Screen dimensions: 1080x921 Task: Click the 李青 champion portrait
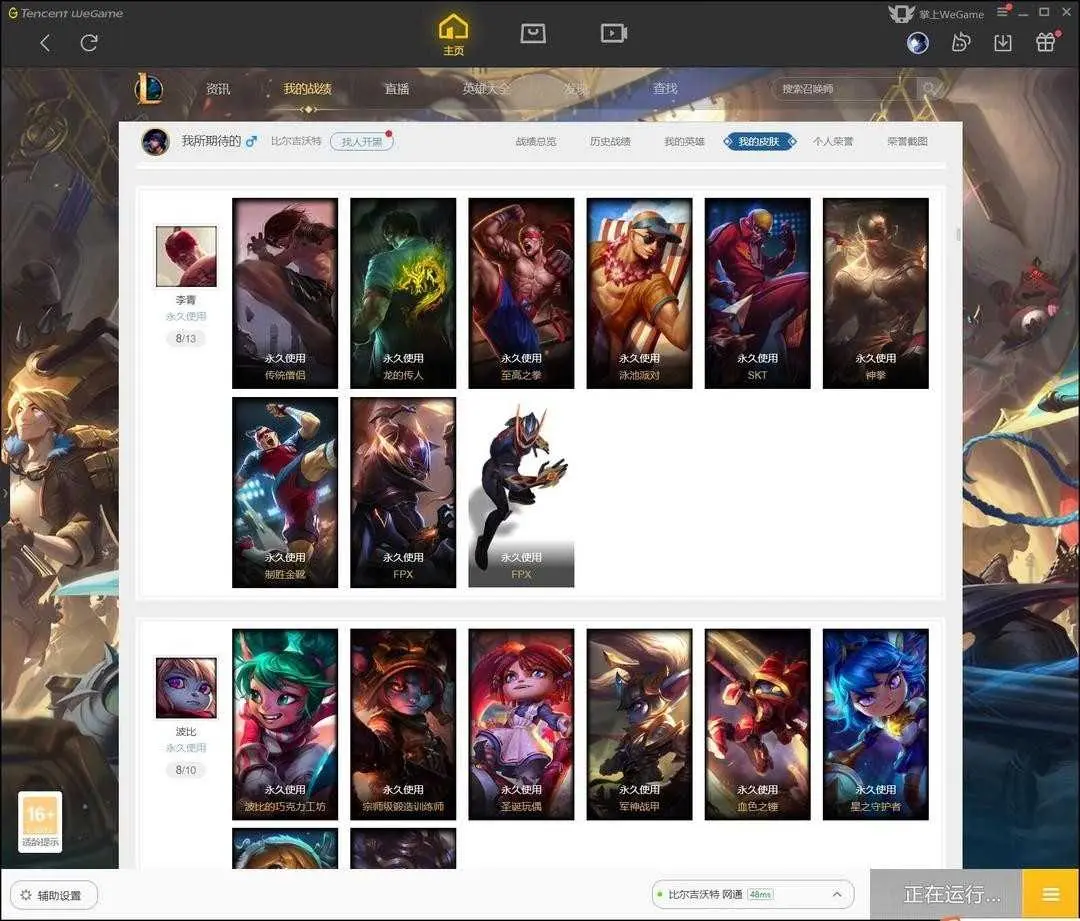point(186,256)
